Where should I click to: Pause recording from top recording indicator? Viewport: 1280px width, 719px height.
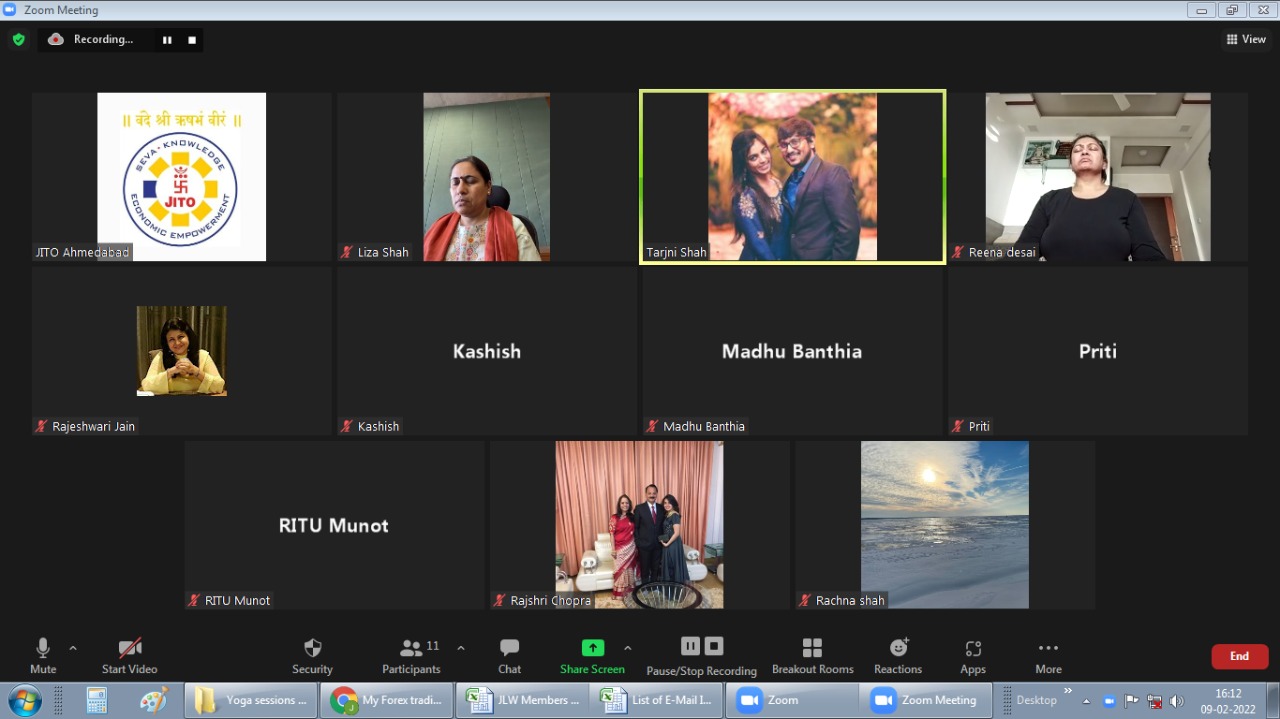pos(167,40)
